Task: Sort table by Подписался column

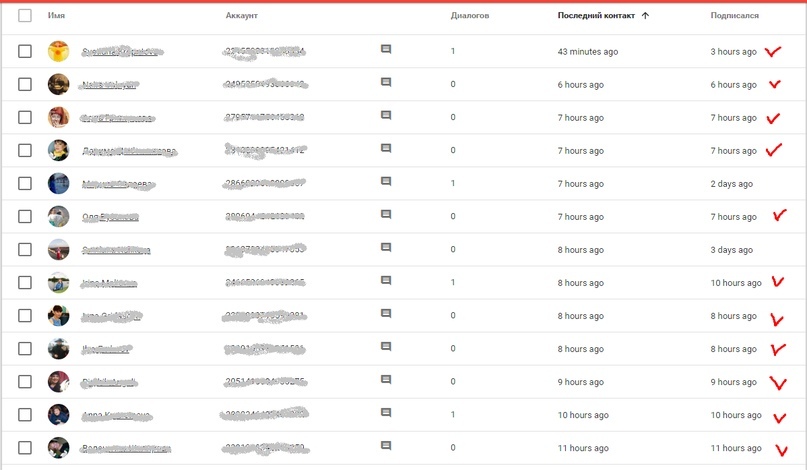Action: tap(734, 16)
